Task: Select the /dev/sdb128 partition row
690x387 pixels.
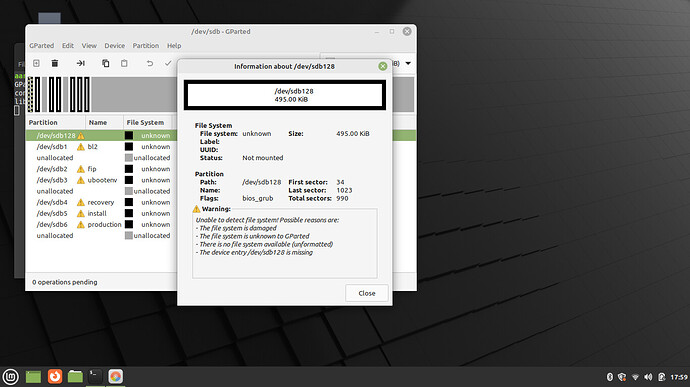Action: (101, 136)
